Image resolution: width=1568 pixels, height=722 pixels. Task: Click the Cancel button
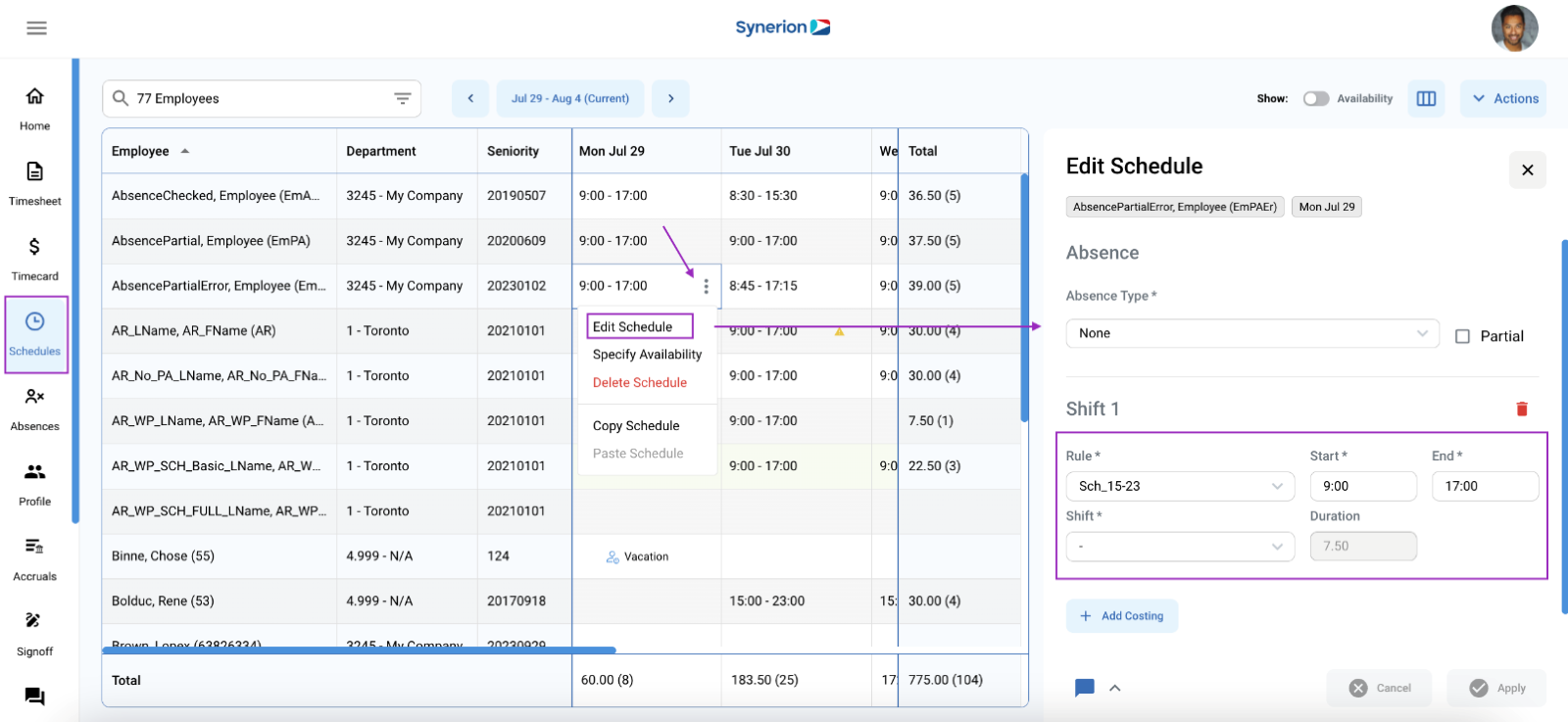pyautogui.click(x=1379, y=688)
